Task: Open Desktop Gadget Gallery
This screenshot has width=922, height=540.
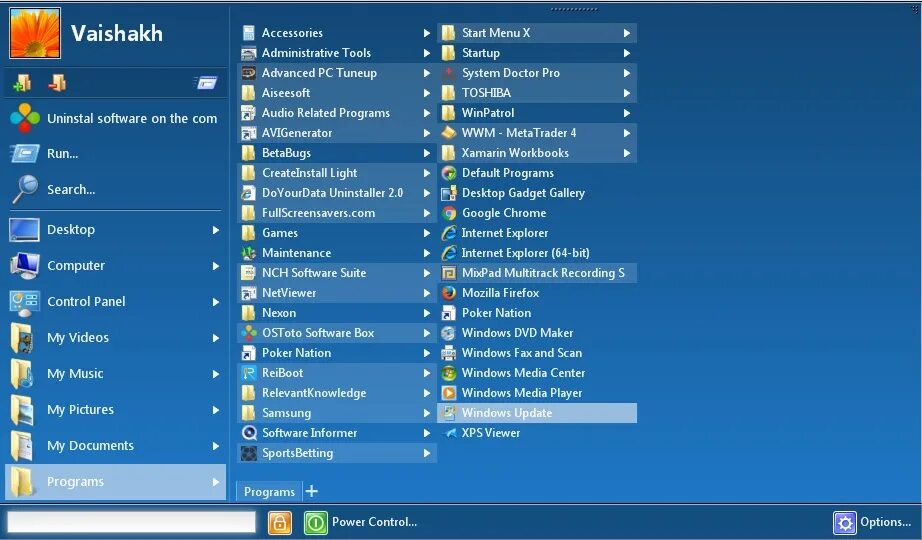Action: 536,193
